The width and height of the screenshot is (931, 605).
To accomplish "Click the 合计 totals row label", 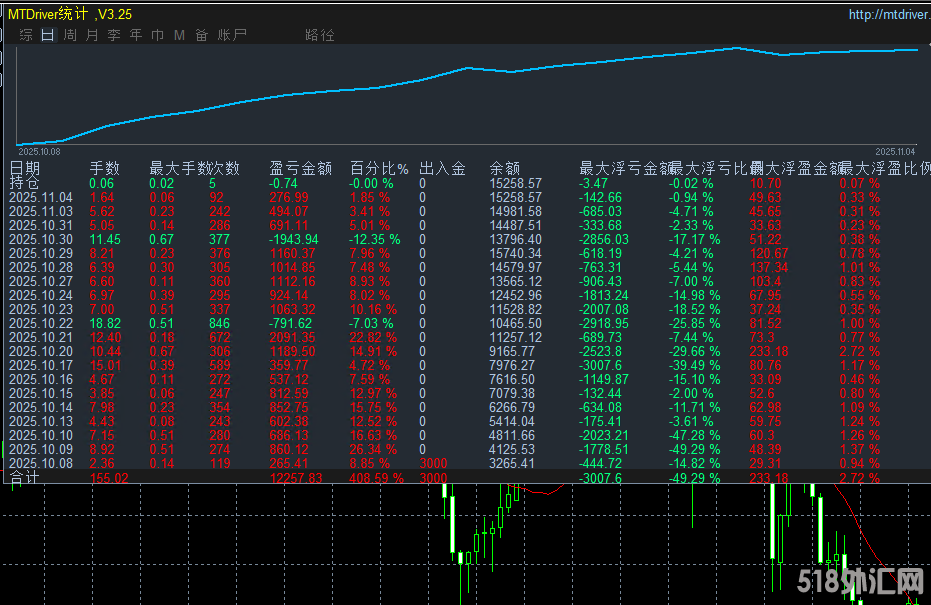I will click(25, 479).
